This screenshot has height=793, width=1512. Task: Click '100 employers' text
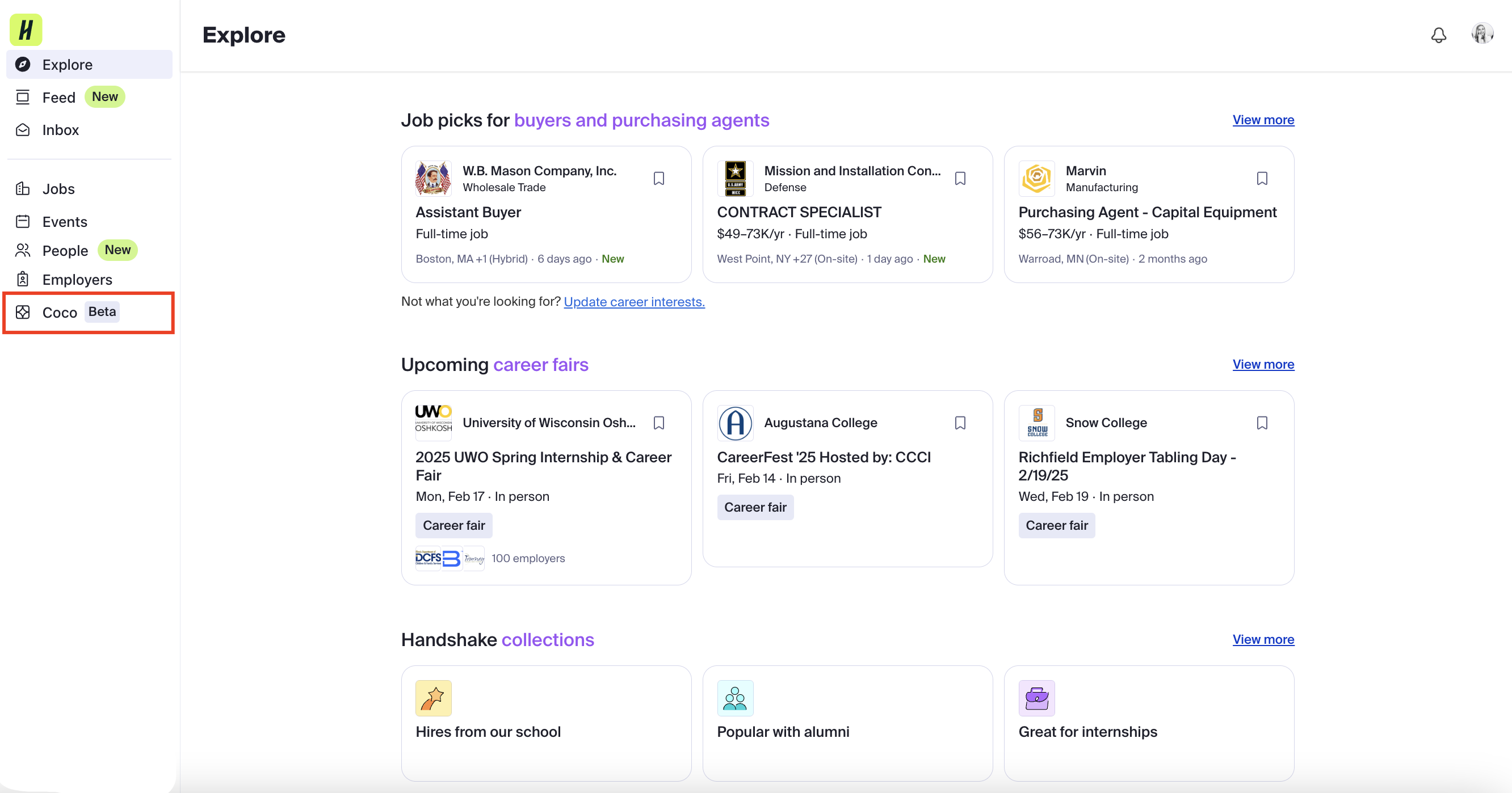coord(528,558)
